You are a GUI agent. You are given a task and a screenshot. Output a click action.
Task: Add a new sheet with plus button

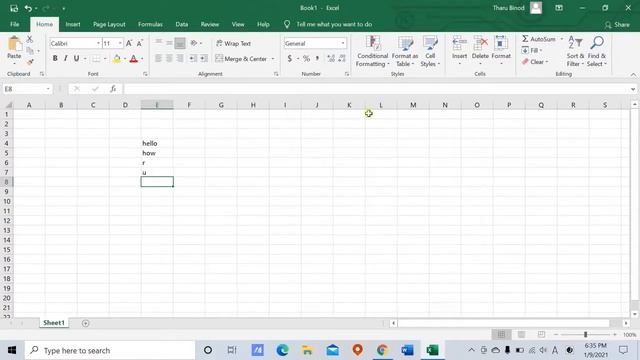(85, 323)
